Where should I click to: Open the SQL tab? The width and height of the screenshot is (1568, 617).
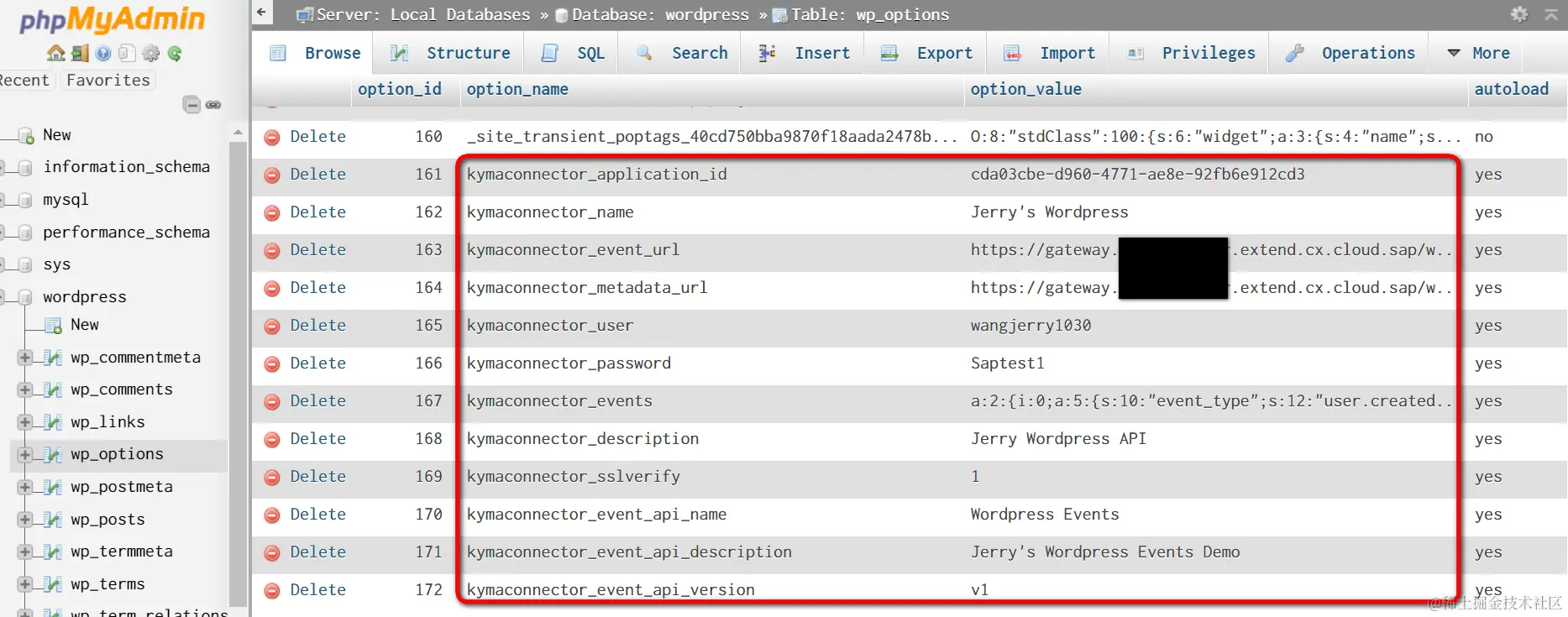coord(573,53)
